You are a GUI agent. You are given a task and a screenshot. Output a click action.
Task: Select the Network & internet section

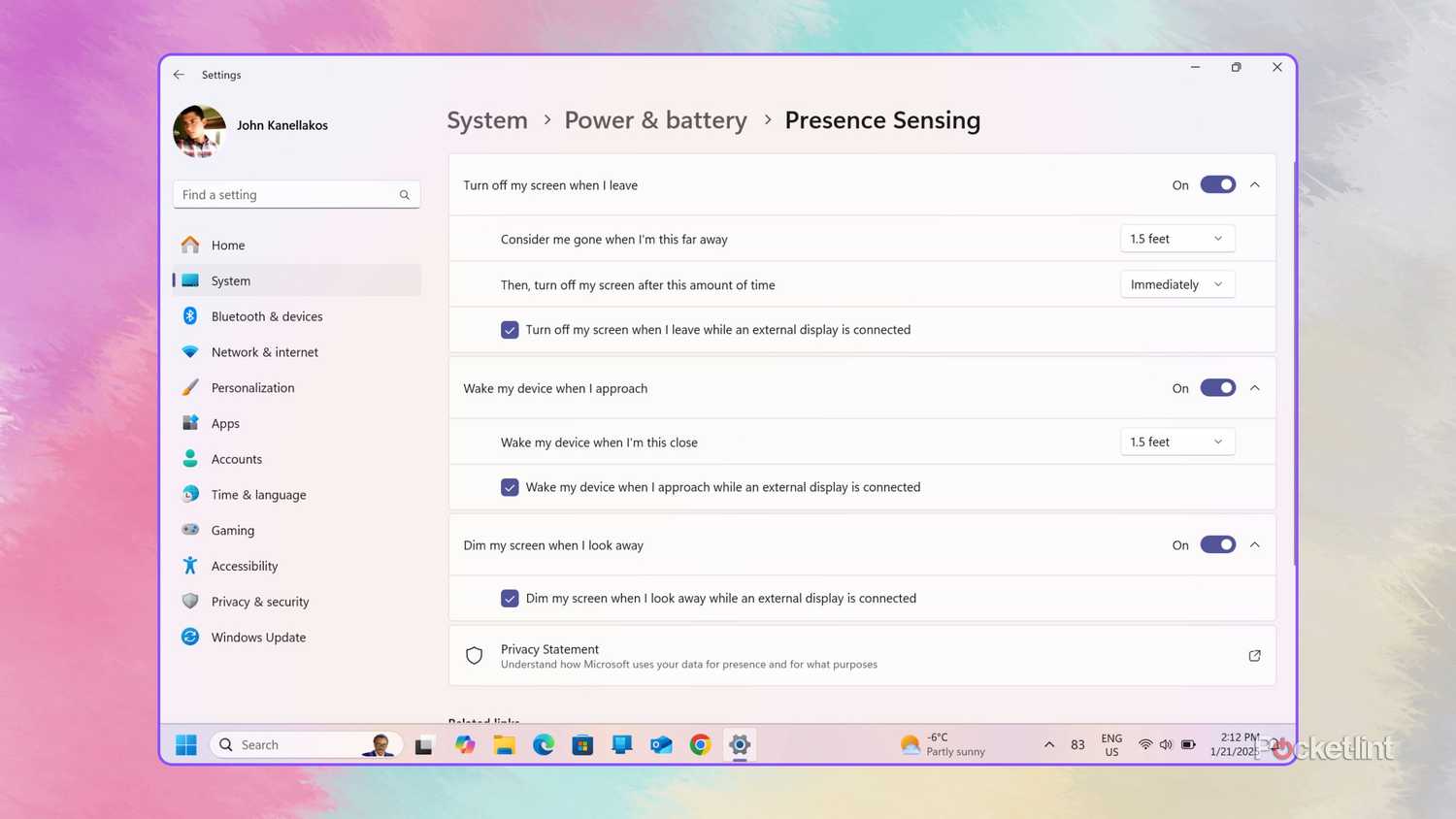click(x=264, y=351)
